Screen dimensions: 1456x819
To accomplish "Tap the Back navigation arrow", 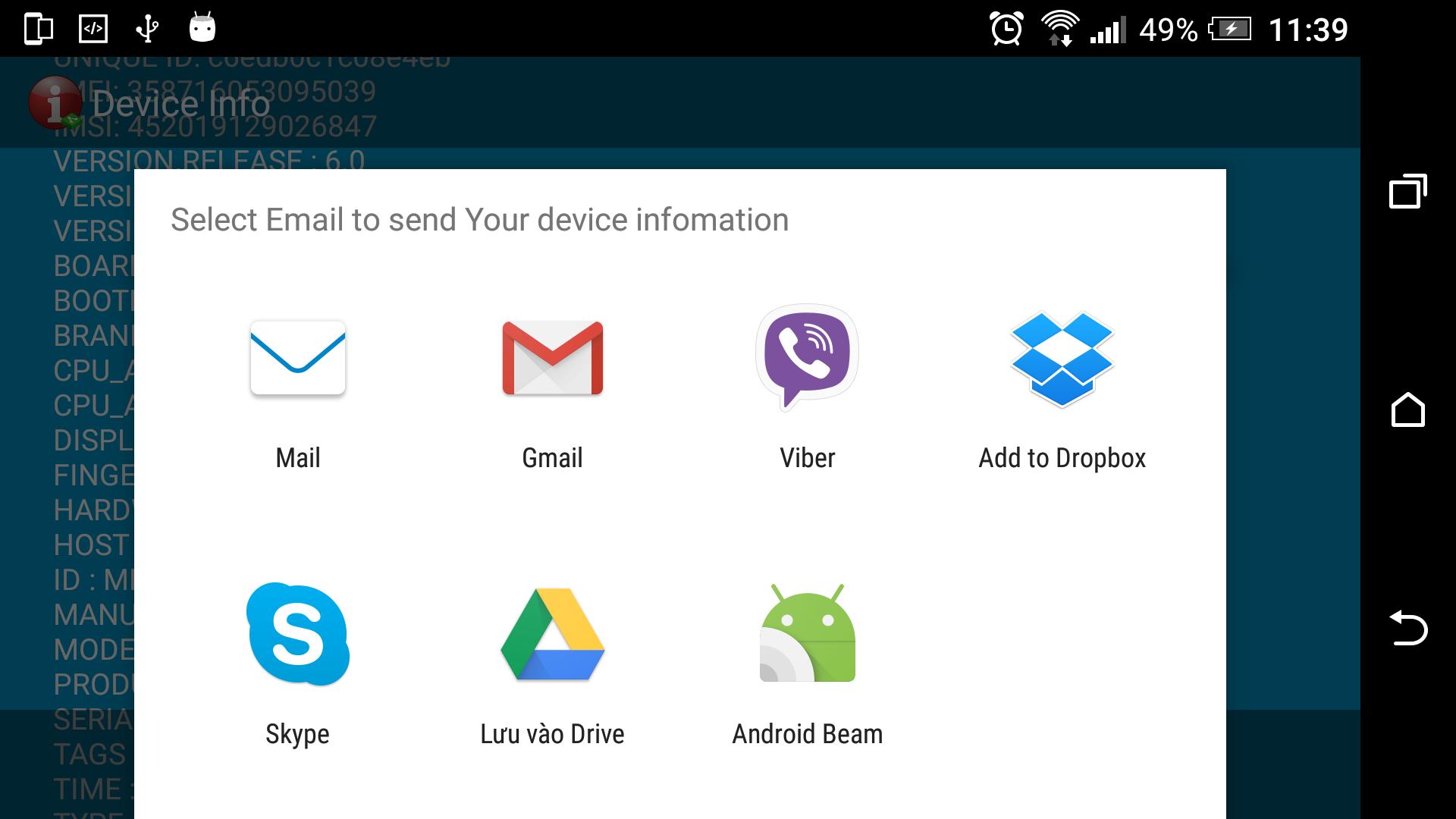I will 1408,628.
